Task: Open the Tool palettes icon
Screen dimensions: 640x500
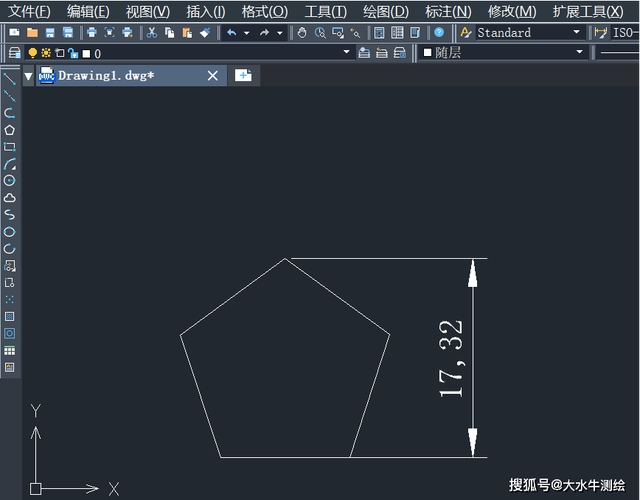Action: coord(415,32)
